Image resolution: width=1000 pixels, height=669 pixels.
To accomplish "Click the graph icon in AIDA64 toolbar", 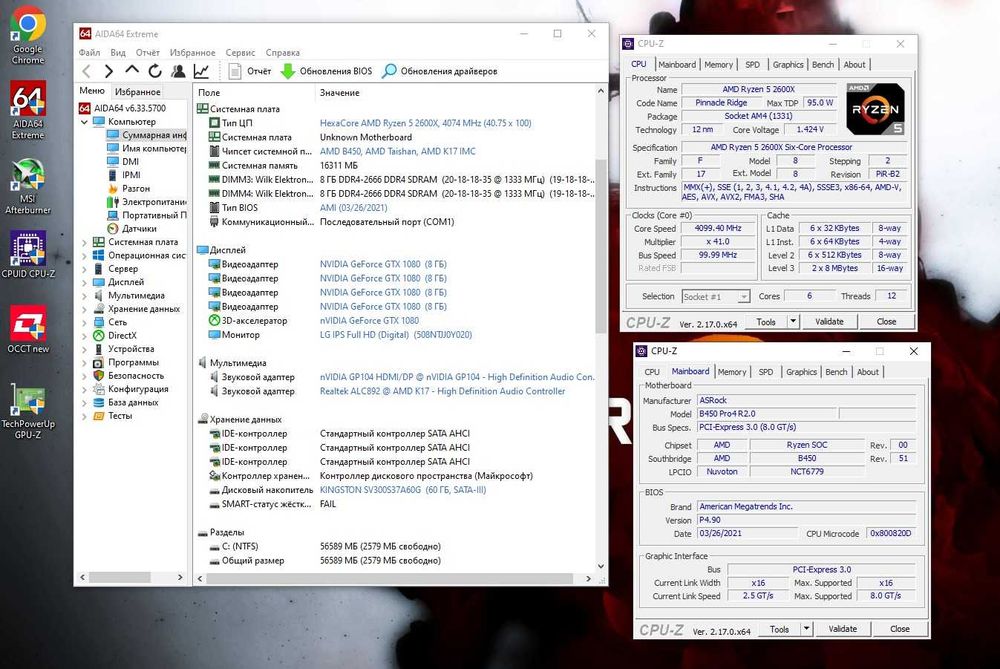I will [202, 71].
